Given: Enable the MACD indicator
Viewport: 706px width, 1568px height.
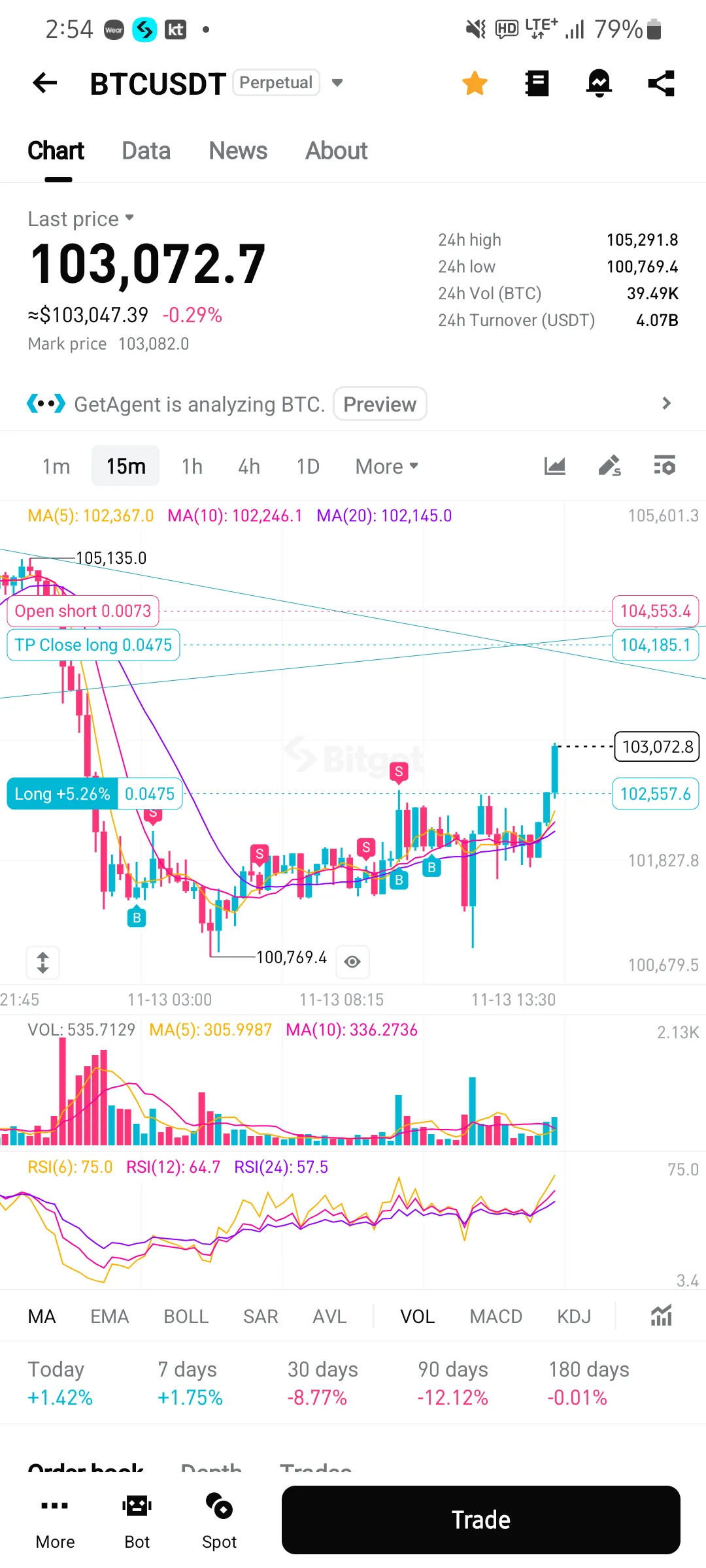Looking at the screenshot, I should (x=496, y=1316).
